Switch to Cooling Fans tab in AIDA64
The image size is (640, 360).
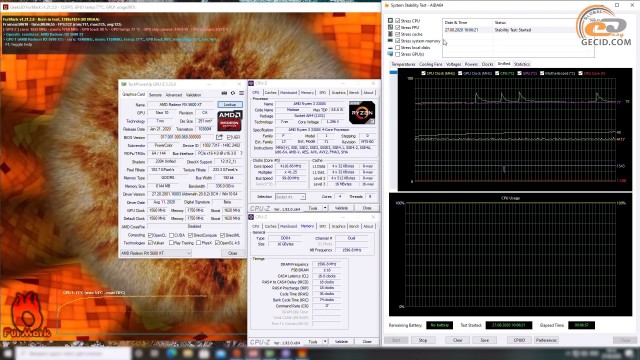click(x=431, y=64)
